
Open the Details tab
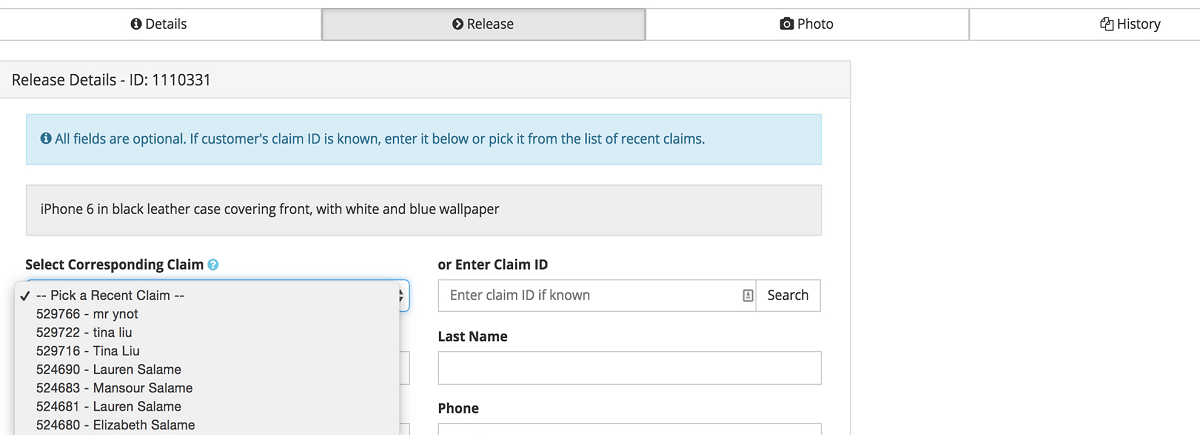[160, 24]
